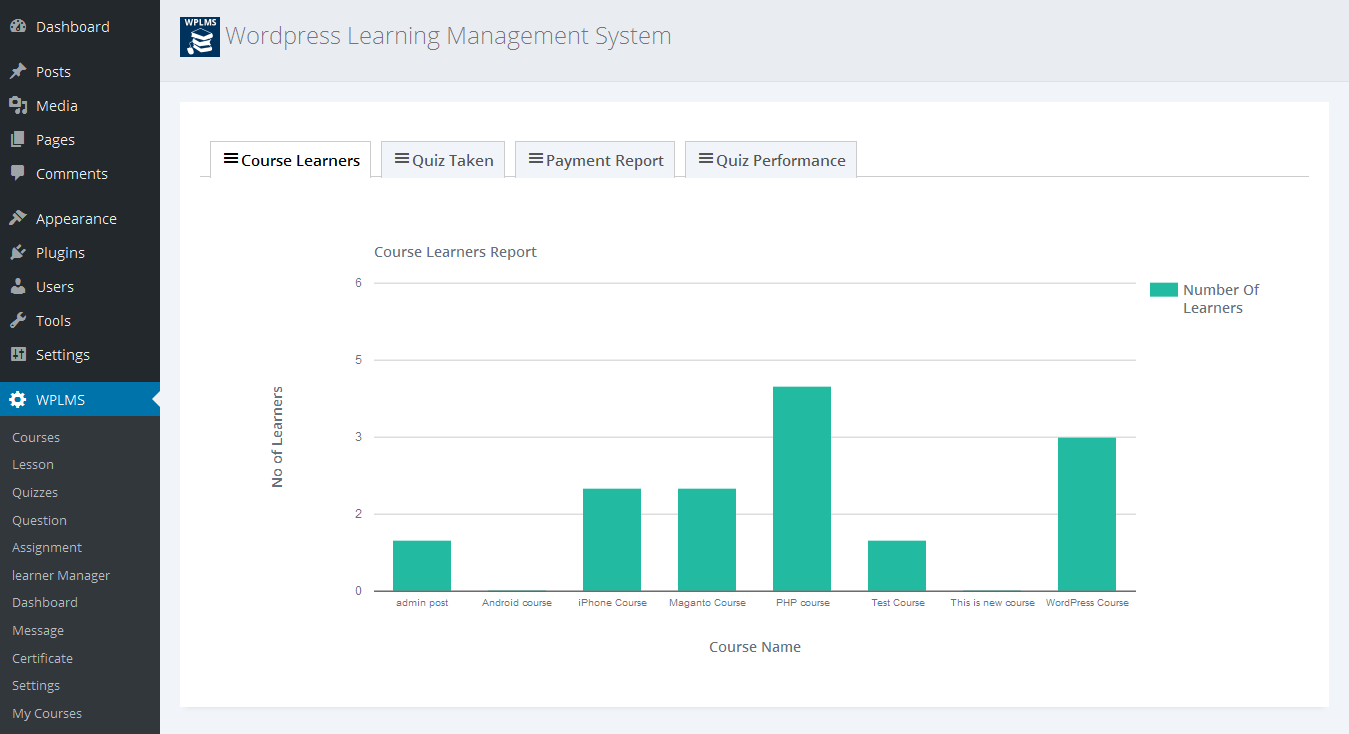Select the Quiz Performance tab

pyautogui.click(x=771, y=160)
